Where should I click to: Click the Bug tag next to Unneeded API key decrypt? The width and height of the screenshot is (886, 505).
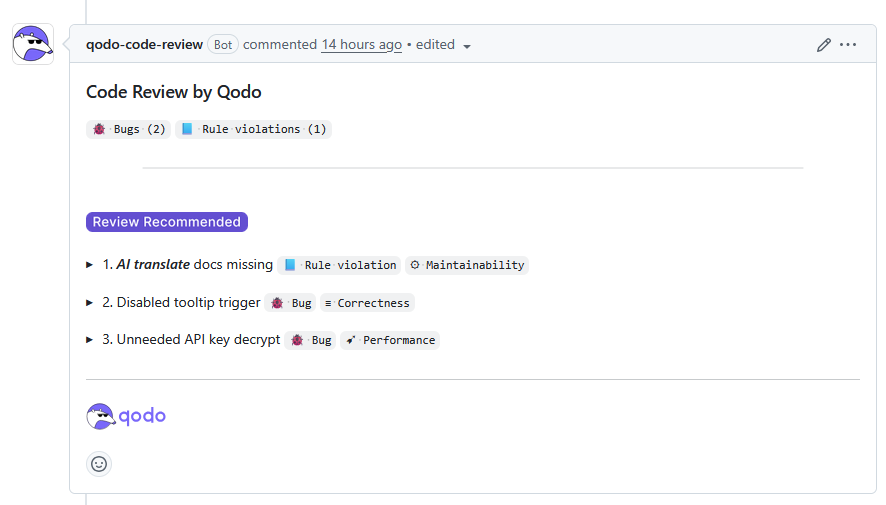[x=310, y=340]
